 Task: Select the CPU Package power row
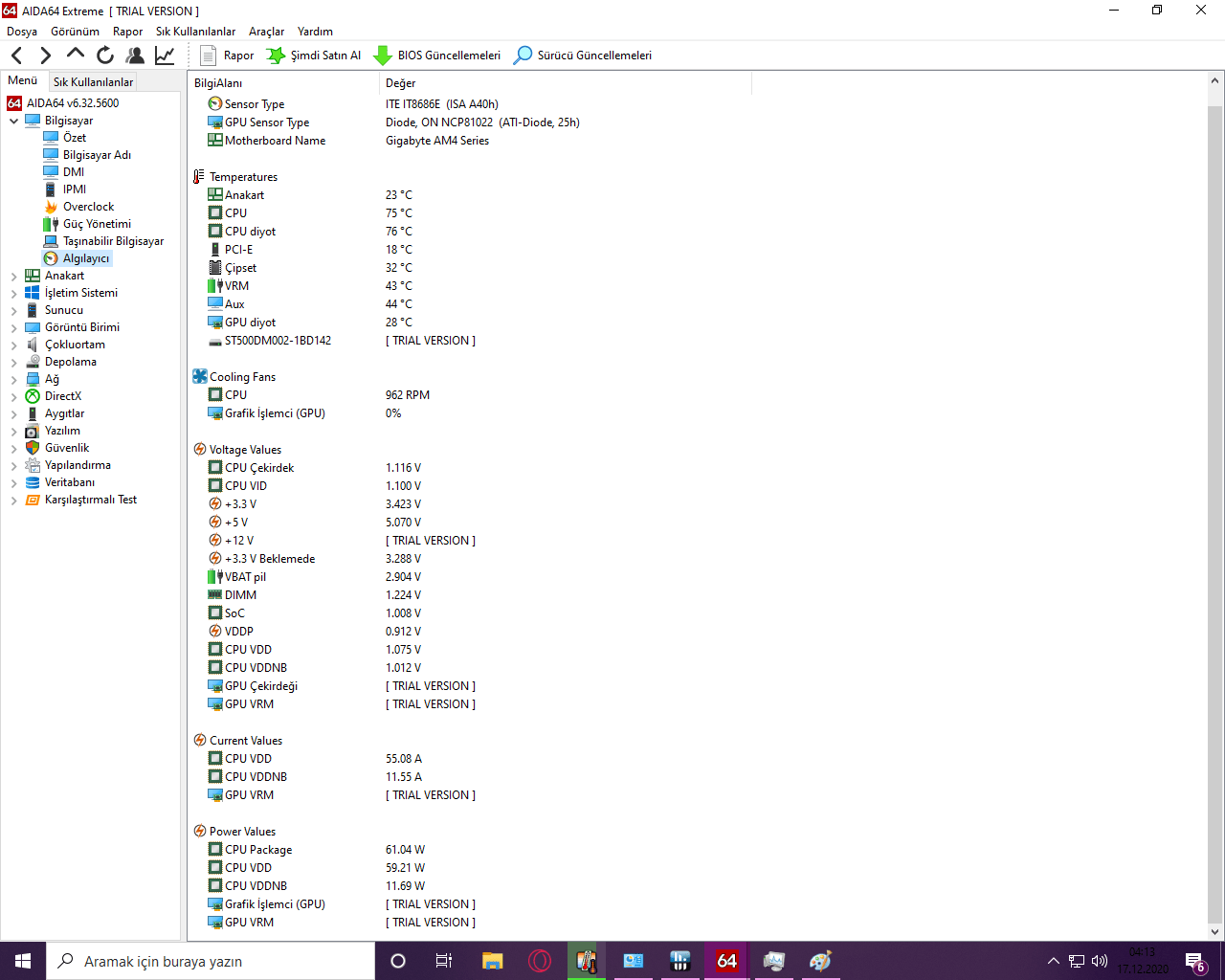(x=258, y=850)
